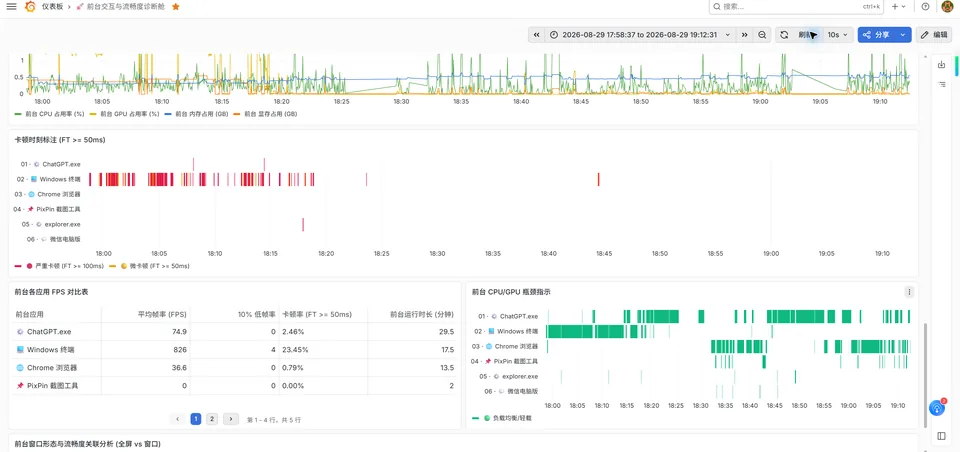
Task: Open 卡顿时刻标注 (FT >= 50ms) panel title
Action: [x=59, y=140]
